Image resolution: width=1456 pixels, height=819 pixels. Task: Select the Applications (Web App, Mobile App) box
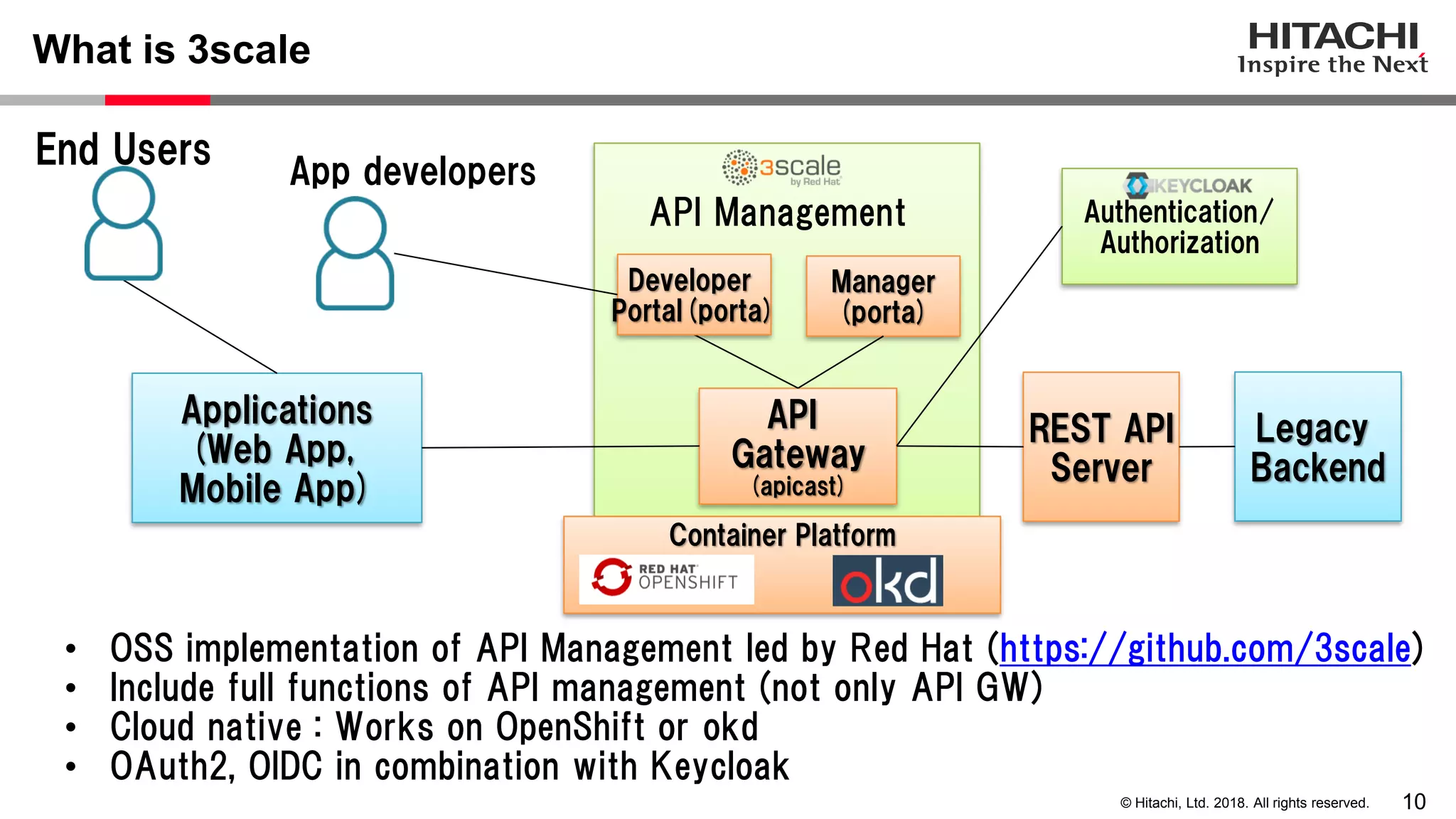coord(277,448)
